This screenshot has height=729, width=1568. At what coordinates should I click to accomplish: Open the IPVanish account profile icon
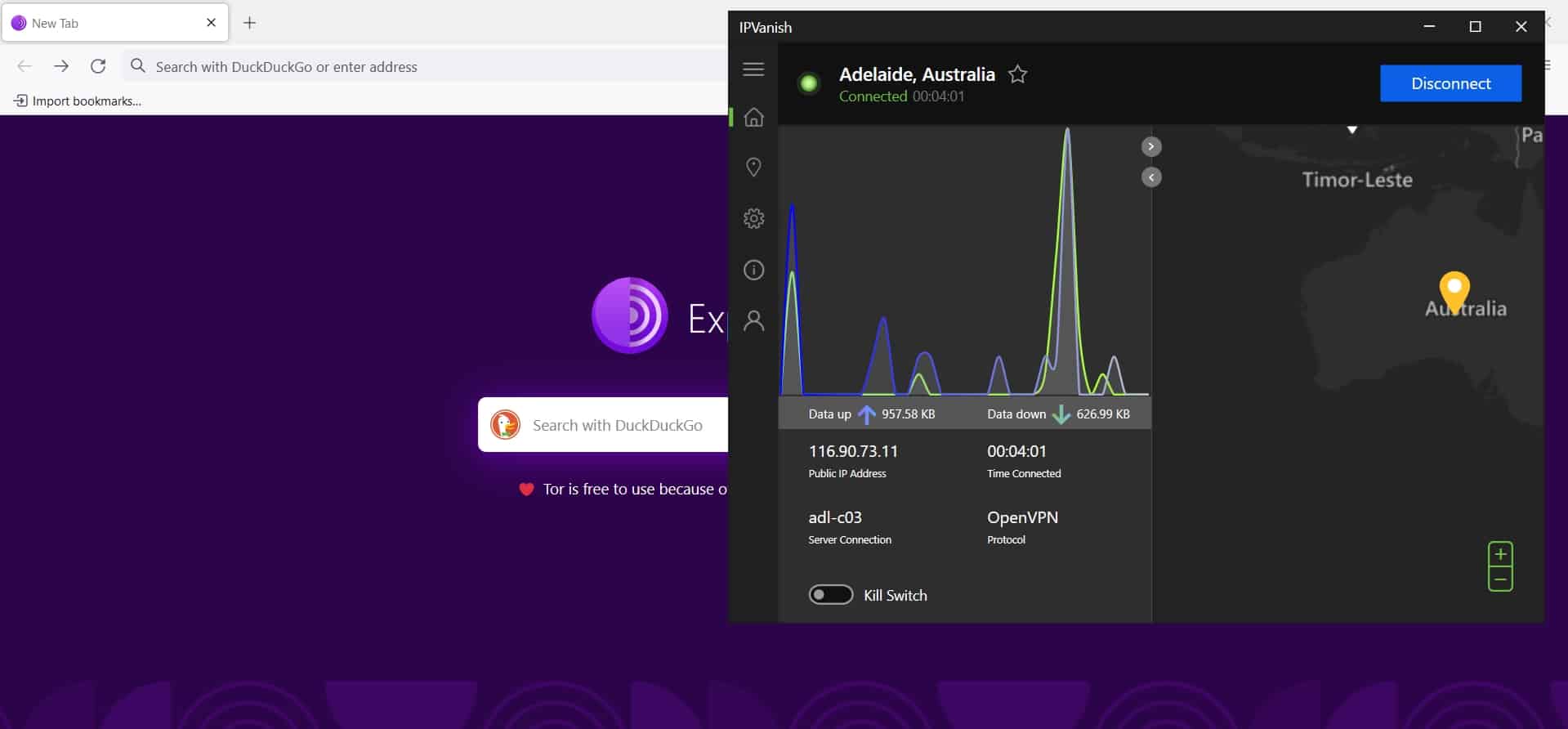pos(753,320)
